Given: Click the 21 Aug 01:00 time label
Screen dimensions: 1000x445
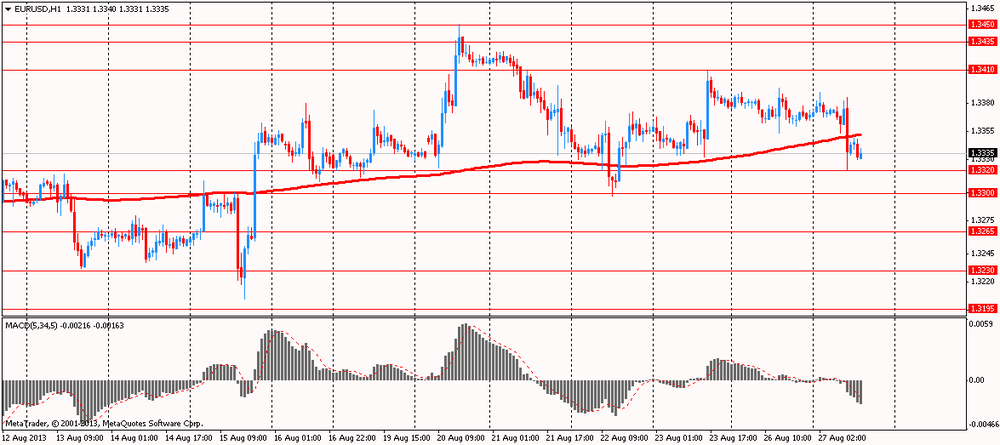Looking at the screenshot, I should pos(515,438).
